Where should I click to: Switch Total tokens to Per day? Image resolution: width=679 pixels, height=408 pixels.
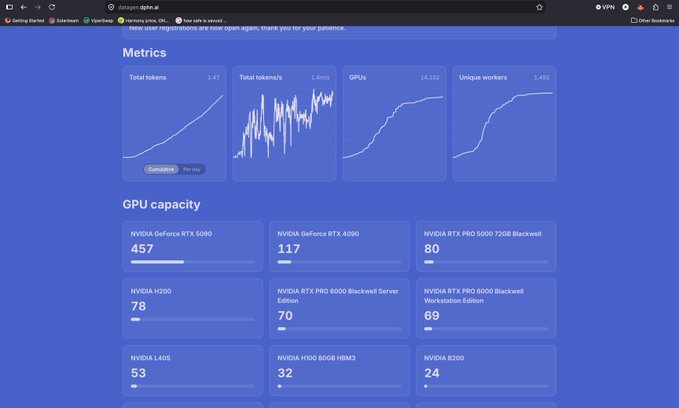coord(192,169)
